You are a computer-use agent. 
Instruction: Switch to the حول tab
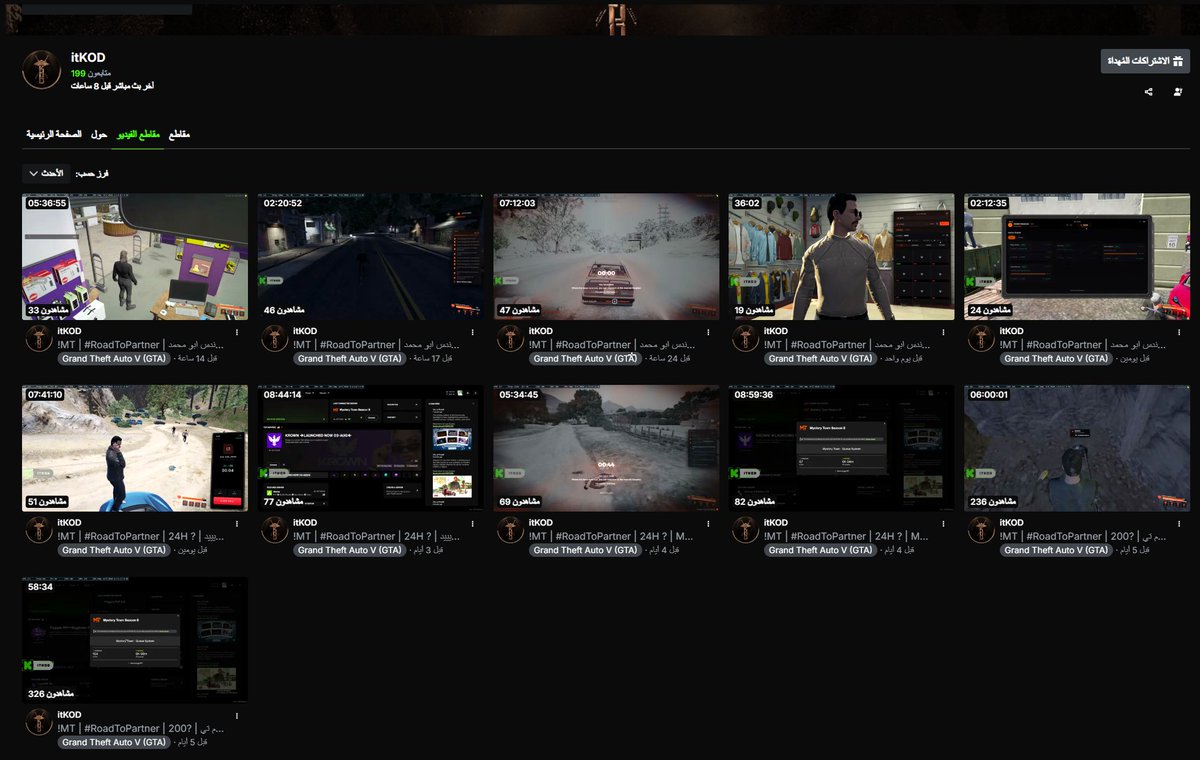99,134
